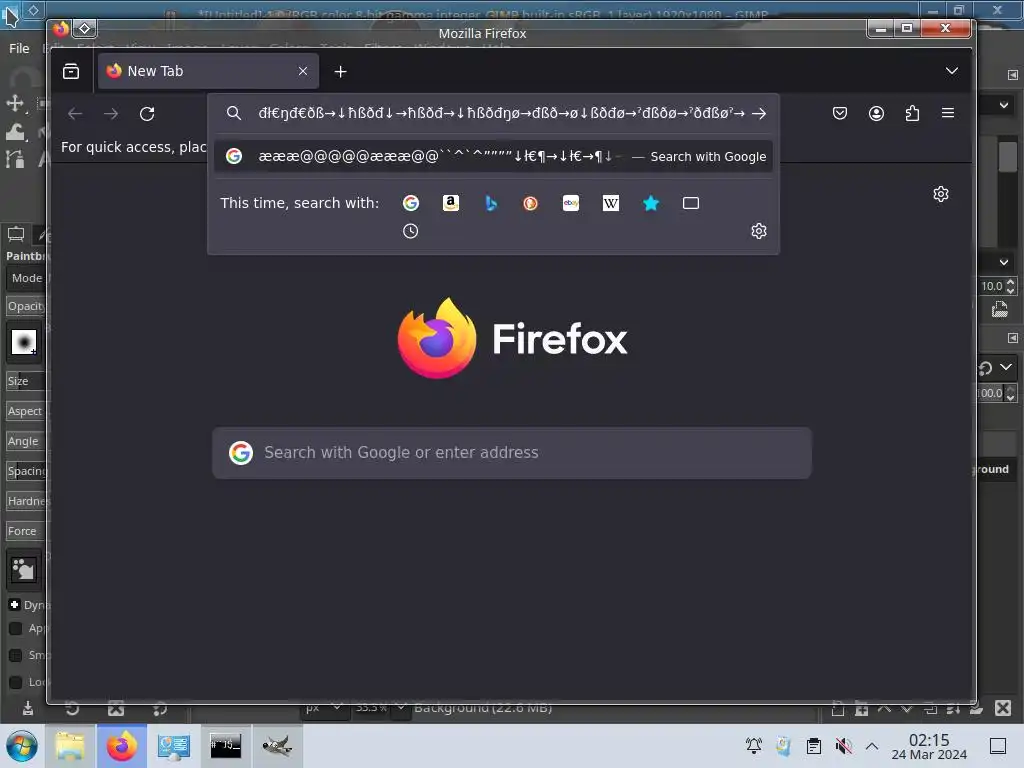This screenshot has width=1024, height=768.
Task: Search this time with Google
Action: coord(411,203)
